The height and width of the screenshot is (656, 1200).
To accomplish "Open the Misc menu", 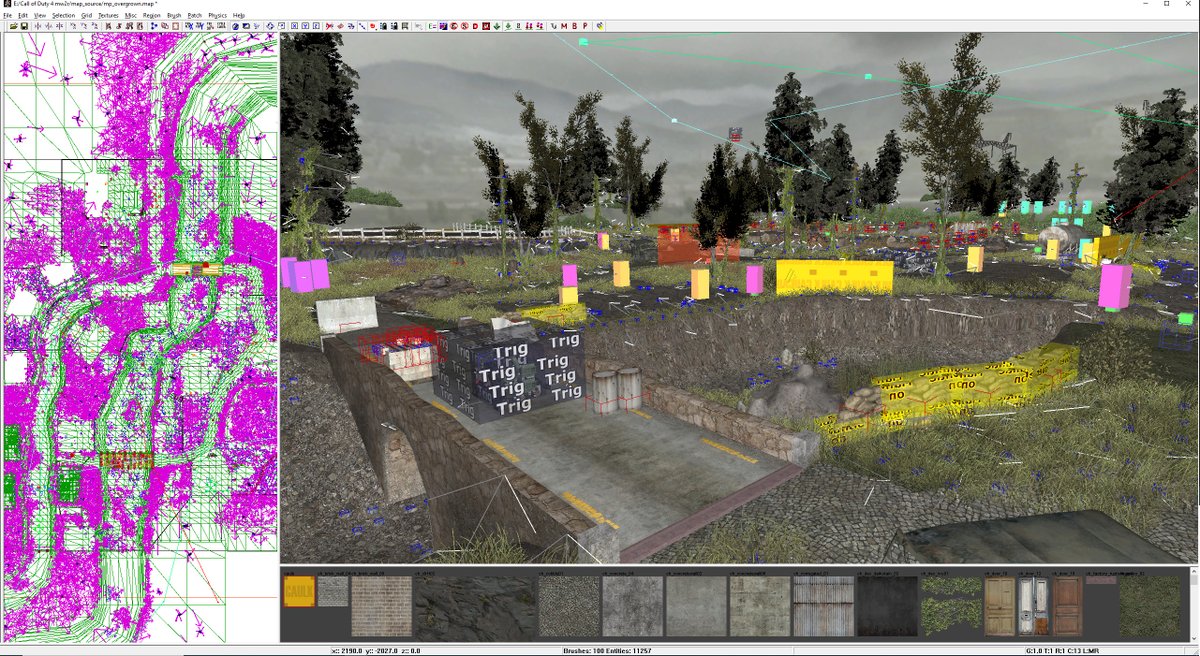I will [131, 16].
